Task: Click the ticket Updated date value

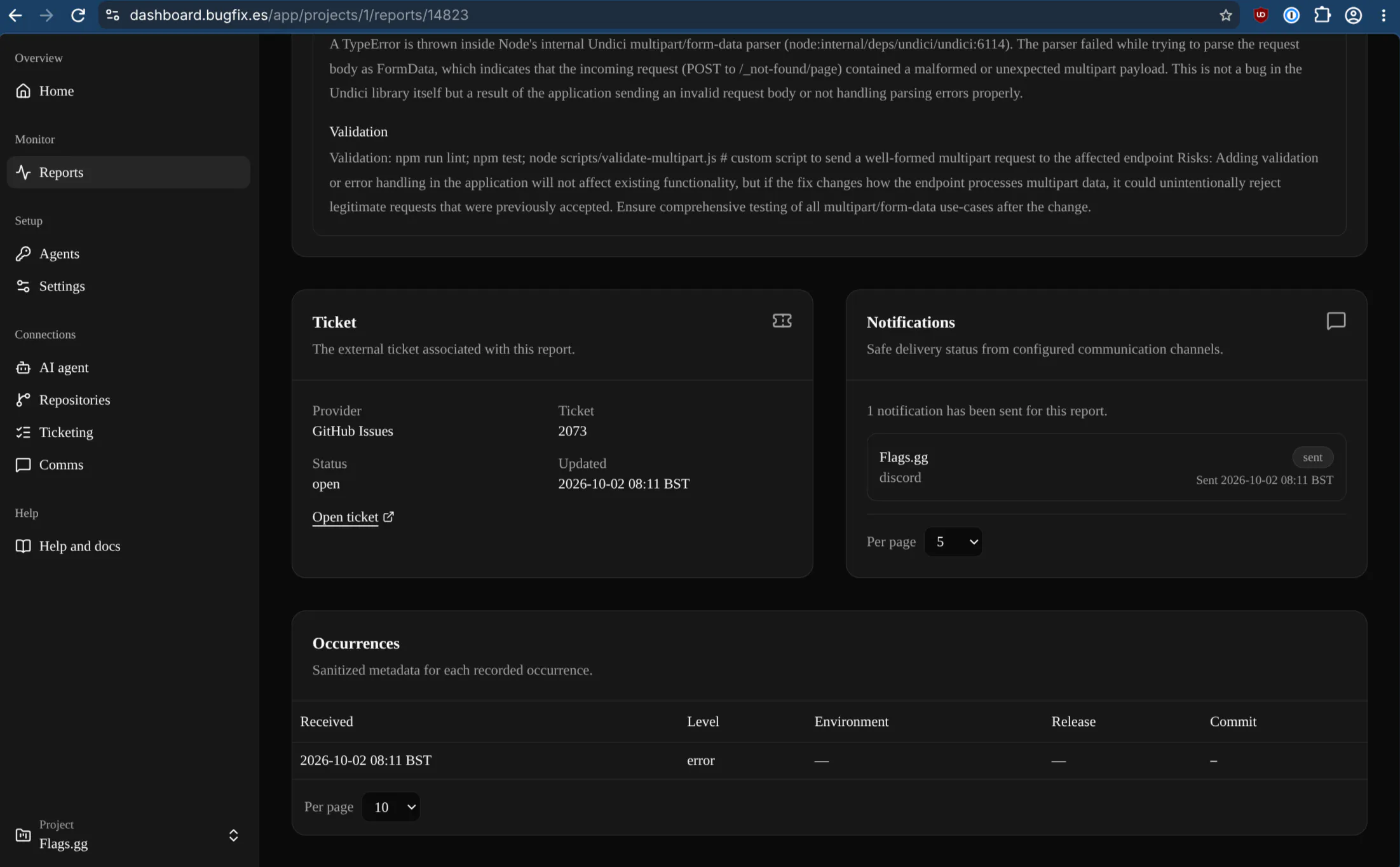Action: tap(623, 484)
